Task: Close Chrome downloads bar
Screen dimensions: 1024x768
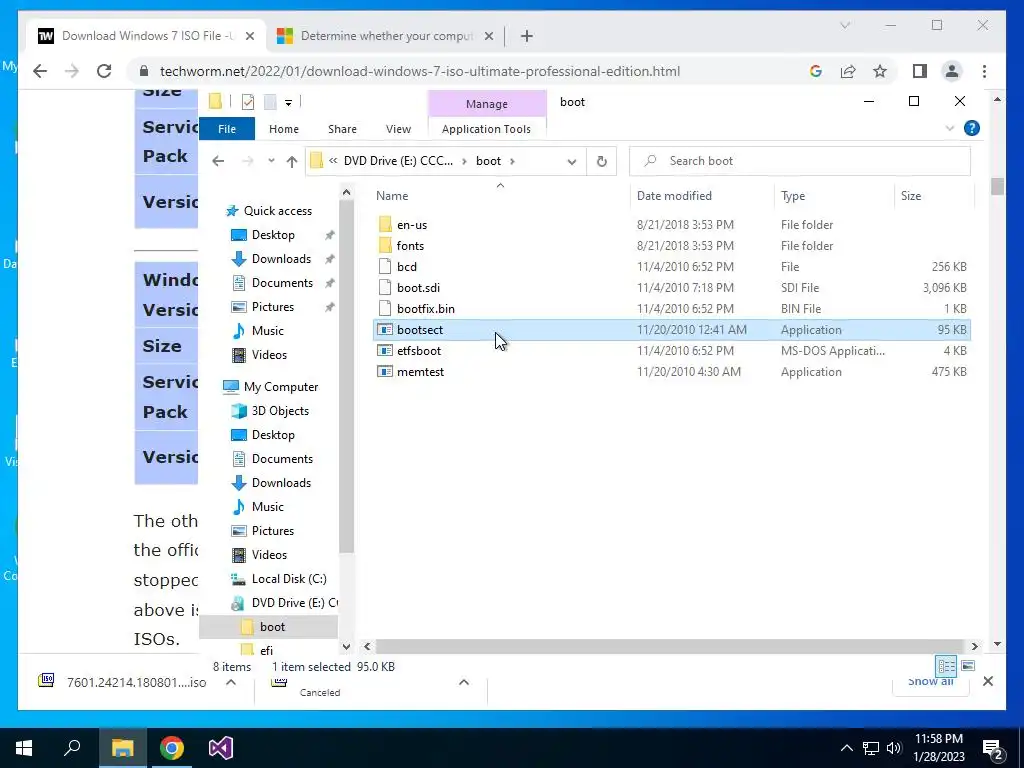Action: [x=987, y=681]
